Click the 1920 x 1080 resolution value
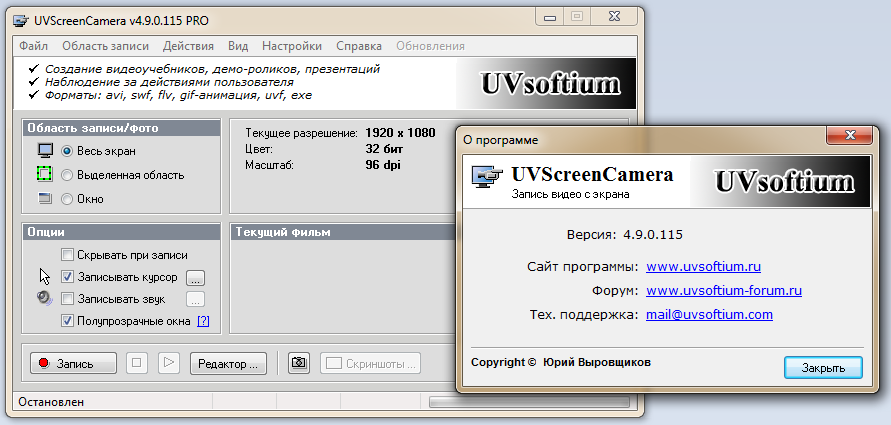The image size is (891, 425). pos(401,133)
